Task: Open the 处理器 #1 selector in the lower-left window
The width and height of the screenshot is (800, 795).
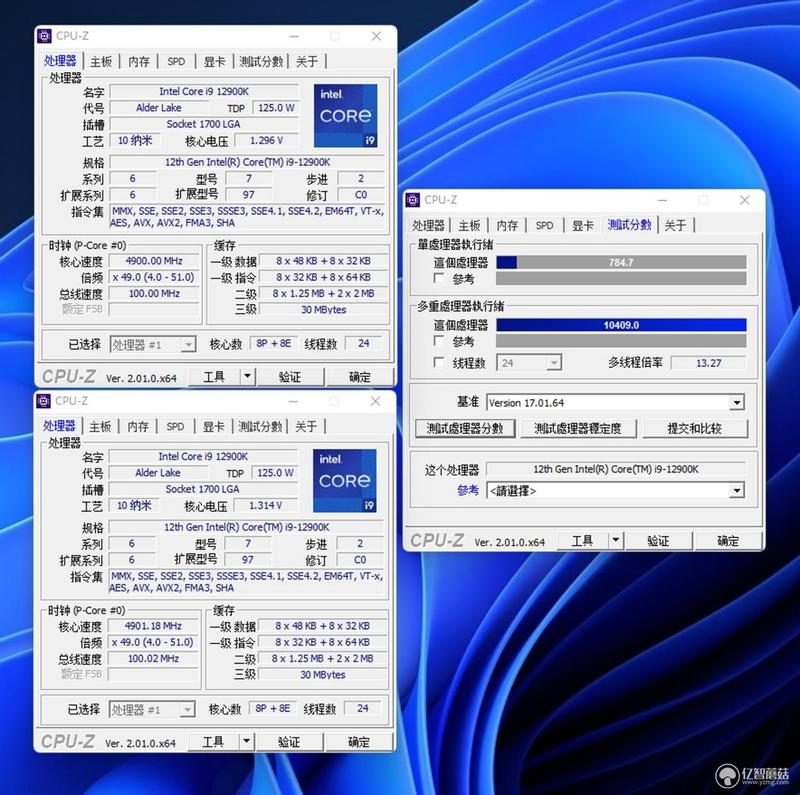Action: tap(152, 710)
